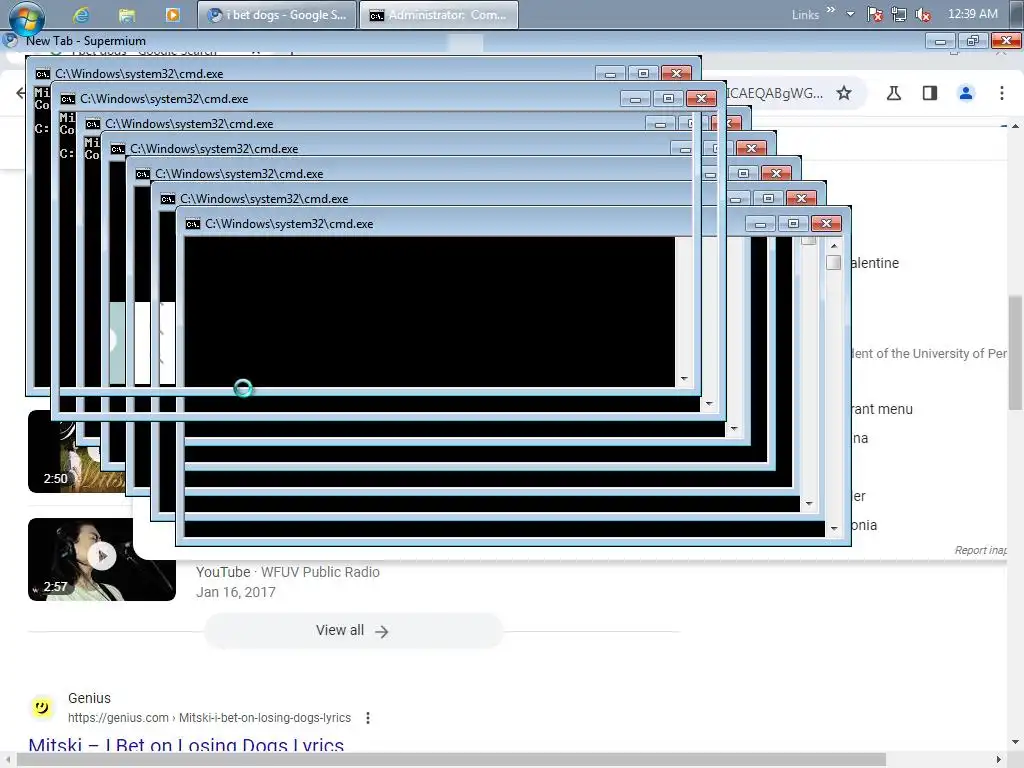
Task: Select the fourth cmd.exe window title
Action: [x=214, y=149]
